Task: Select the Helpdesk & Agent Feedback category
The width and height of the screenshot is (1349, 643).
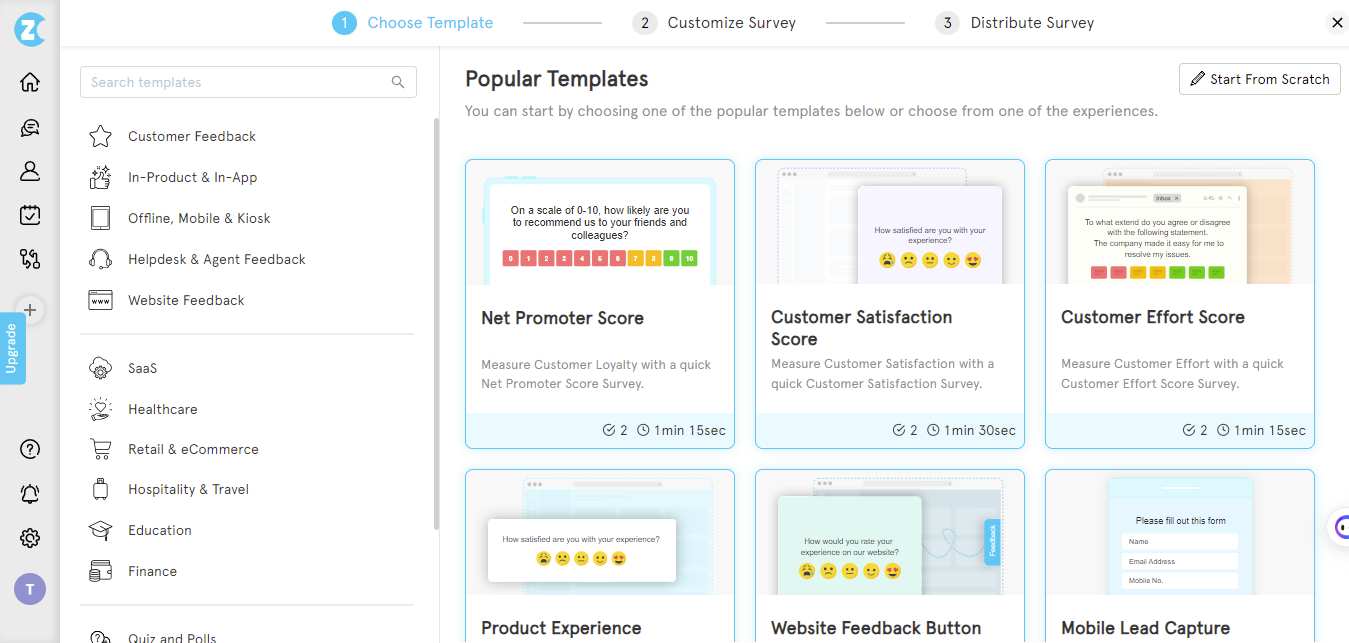Action: 216,259
